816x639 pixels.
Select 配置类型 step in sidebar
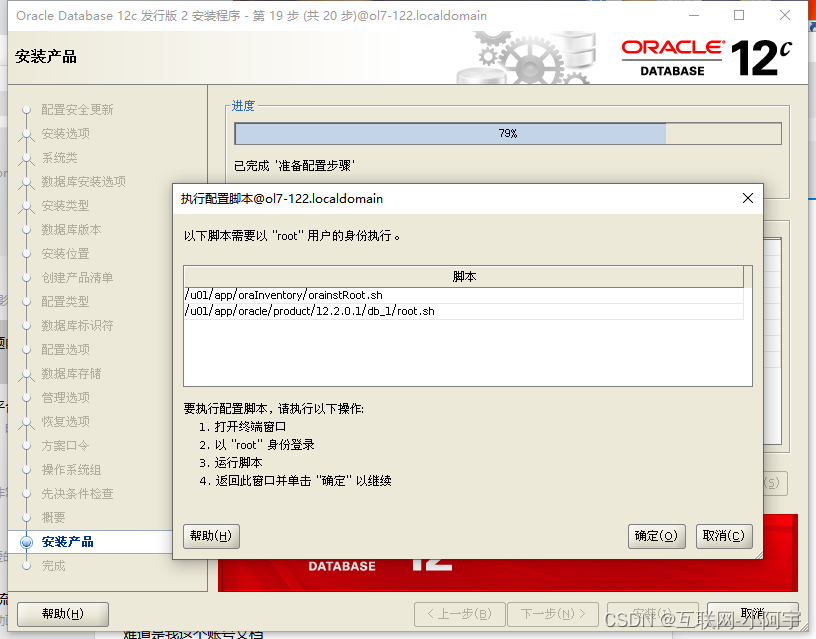point(66,302)
